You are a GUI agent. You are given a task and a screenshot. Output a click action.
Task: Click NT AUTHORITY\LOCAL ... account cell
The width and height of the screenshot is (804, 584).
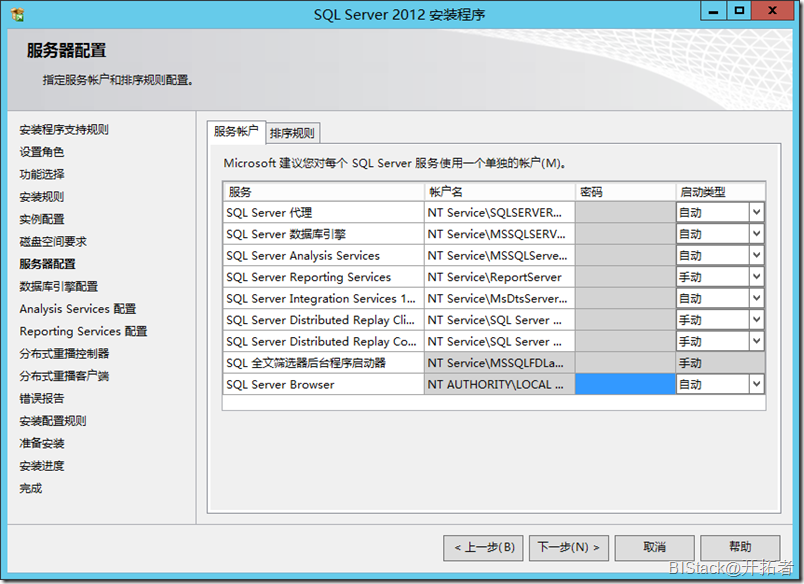coord(499,384)
